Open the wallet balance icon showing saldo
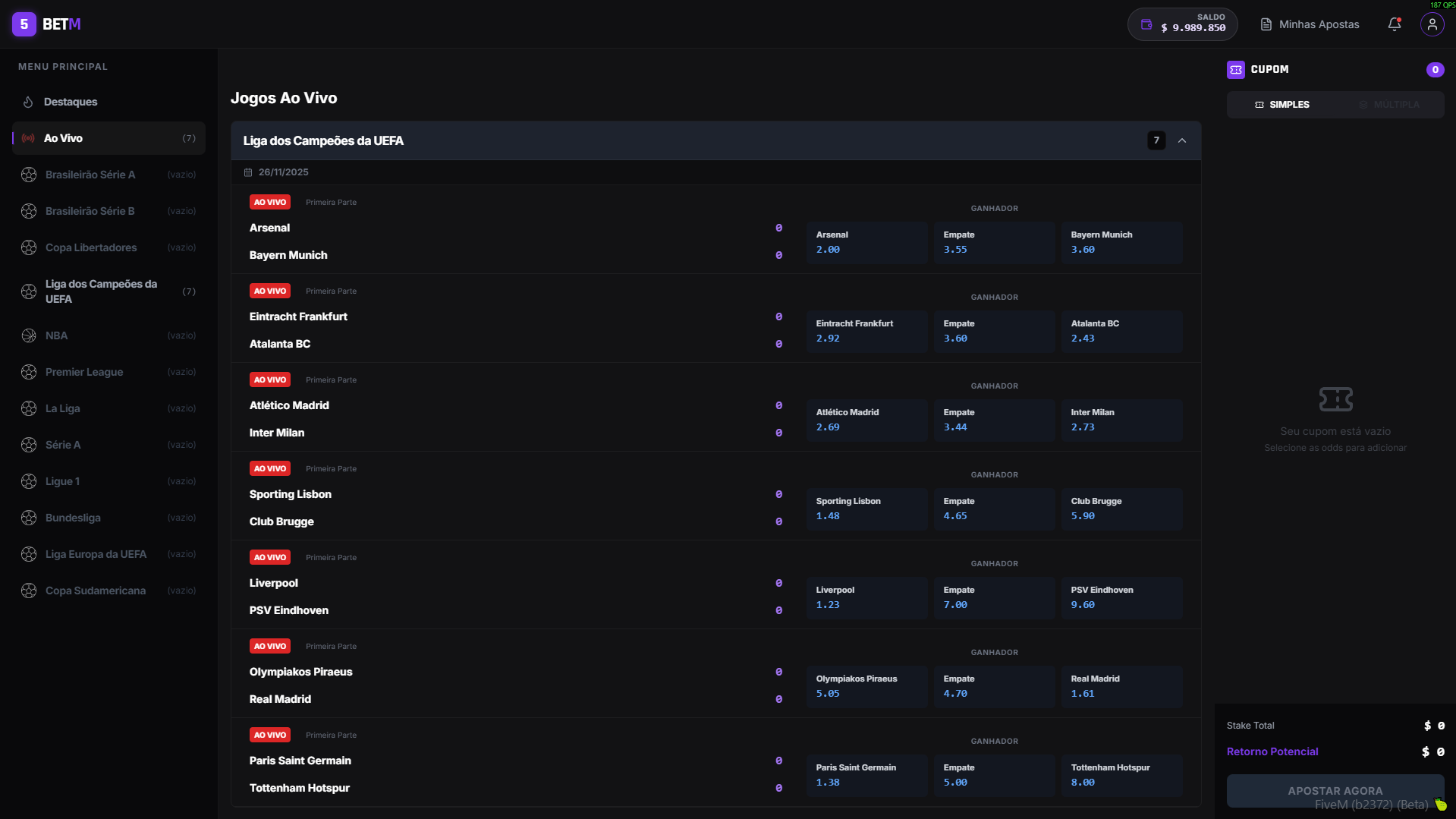1456x819 pixels. pyautogui.click(x=1146, y=24)
